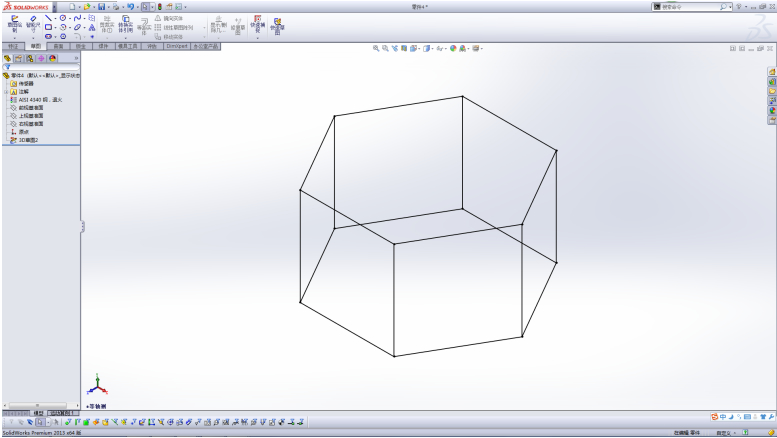777x438 pixels.
Task: Toggle the Select All Filters button
Action: click(30, 422)
